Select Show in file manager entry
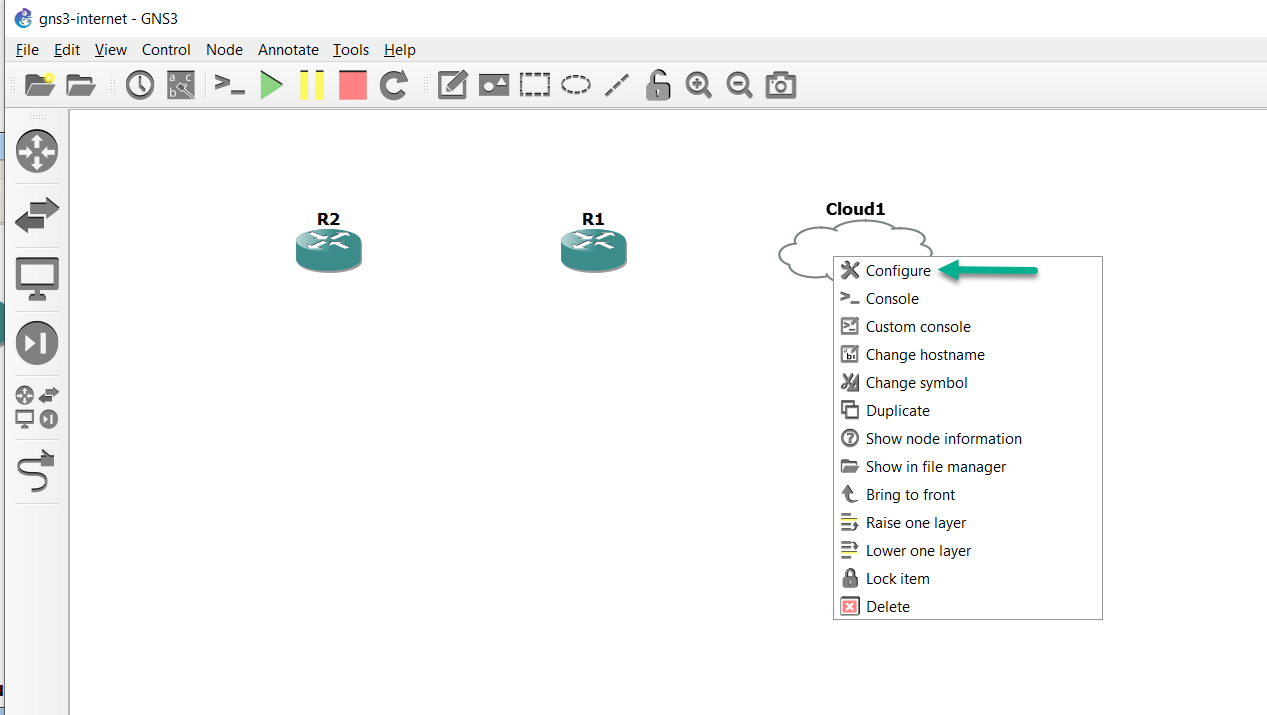The width and height of the screenshot is (1267, 715). click(968, 467)
